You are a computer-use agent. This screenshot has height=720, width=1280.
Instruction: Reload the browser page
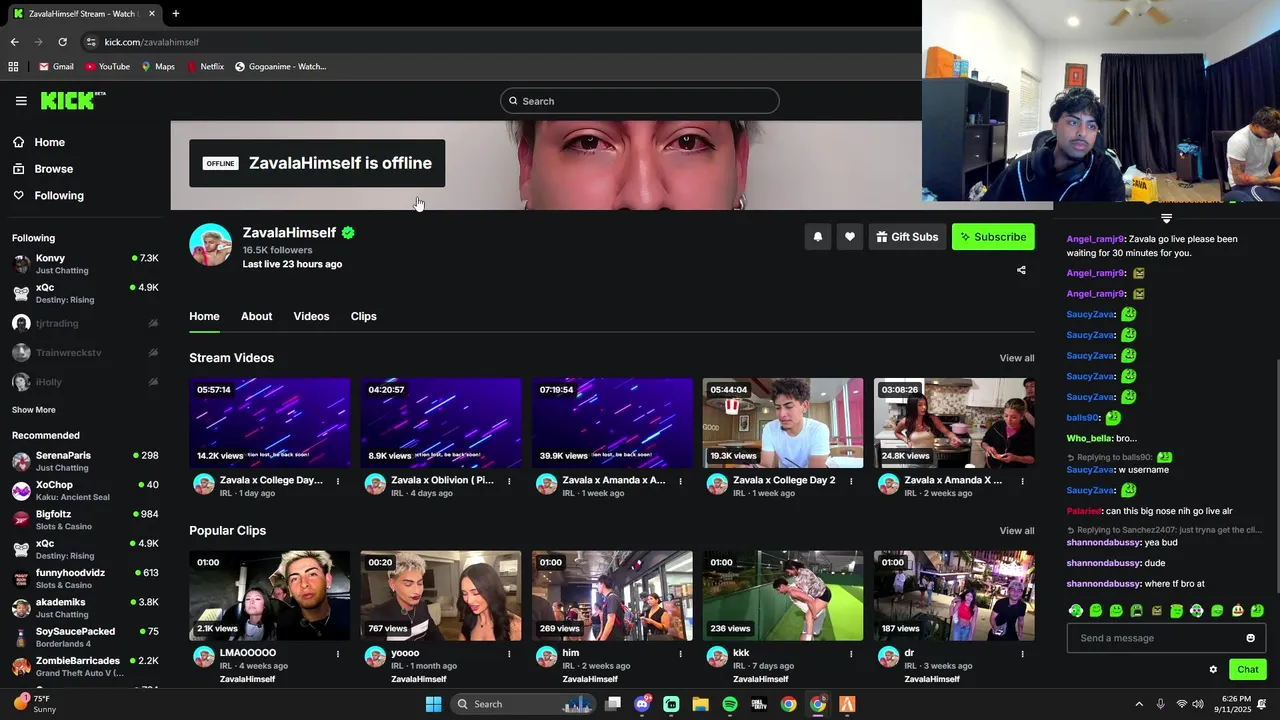62,42
